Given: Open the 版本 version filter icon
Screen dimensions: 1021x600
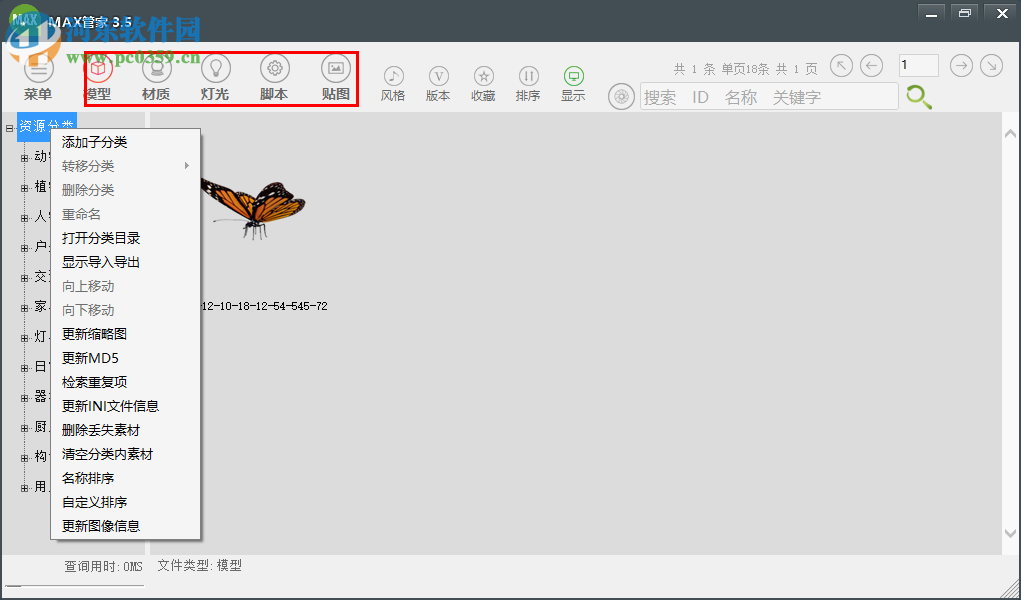Looking at the screenshot, I should click(439, 76).
